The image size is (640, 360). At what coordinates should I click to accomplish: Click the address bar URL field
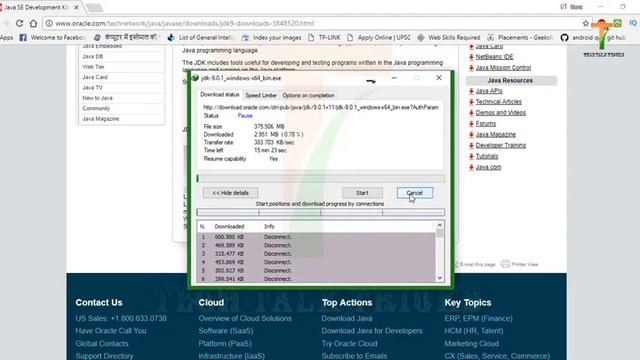[314, 23]
